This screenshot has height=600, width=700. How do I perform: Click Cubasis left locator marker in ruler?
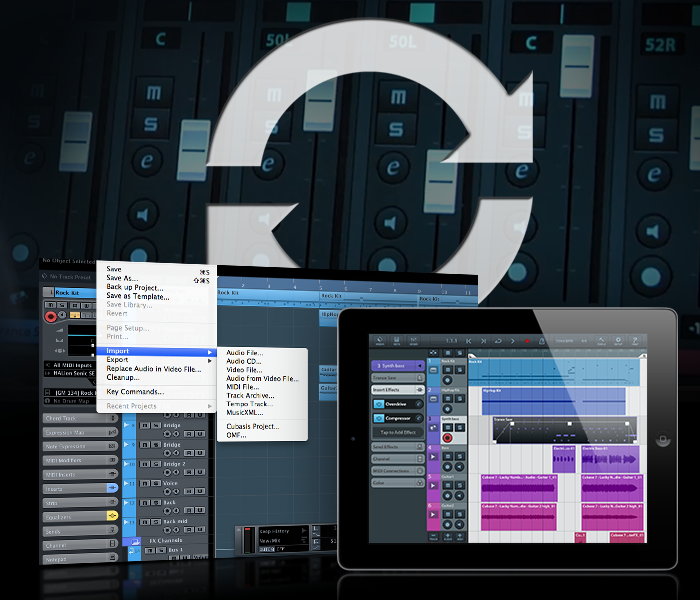click(x=472, y=356)
